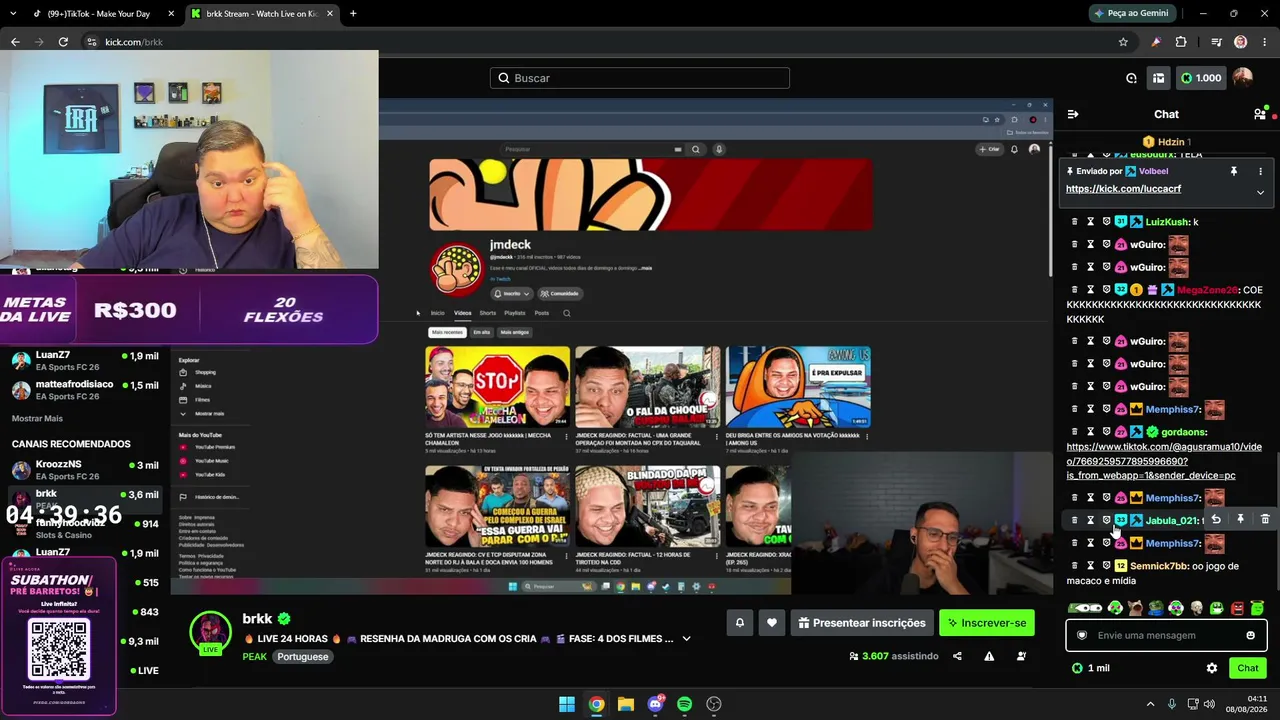Bookmark this page with the star icon
Image resolution: width=1280 pixels, height=720 pixels.
point(1123,42)
